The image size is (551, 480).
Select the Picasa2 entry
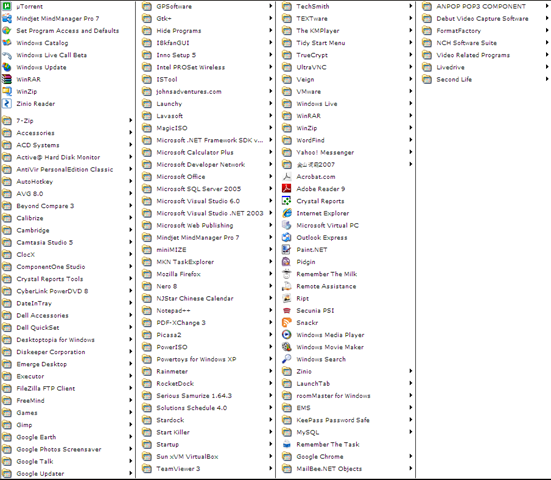[208, 335]
